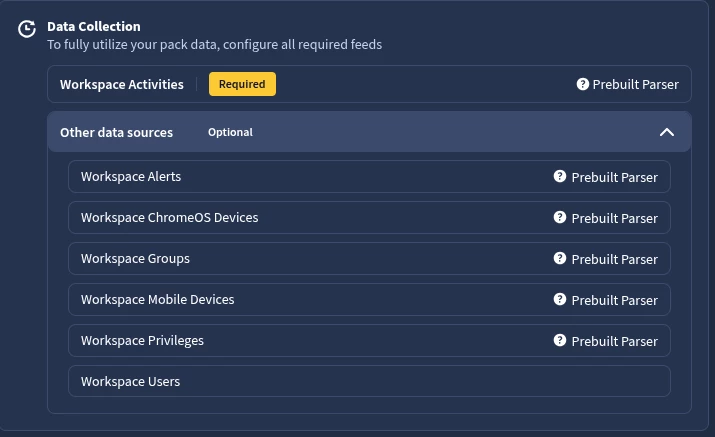Click help icon in Workspace Alerts row
The height and width of the screenshot is (437, 715).
(x=560, y=176)
